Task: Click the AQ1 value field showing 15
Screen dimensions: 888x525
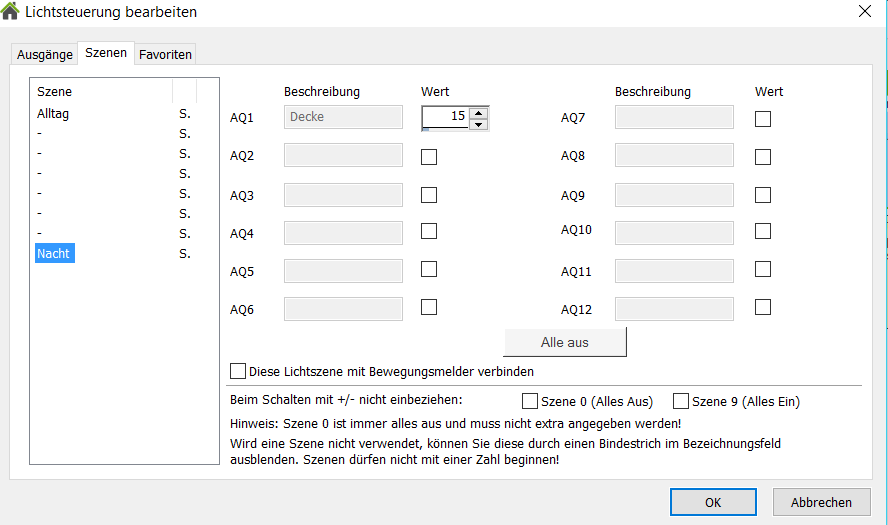Action: click(x=445, y=117)
